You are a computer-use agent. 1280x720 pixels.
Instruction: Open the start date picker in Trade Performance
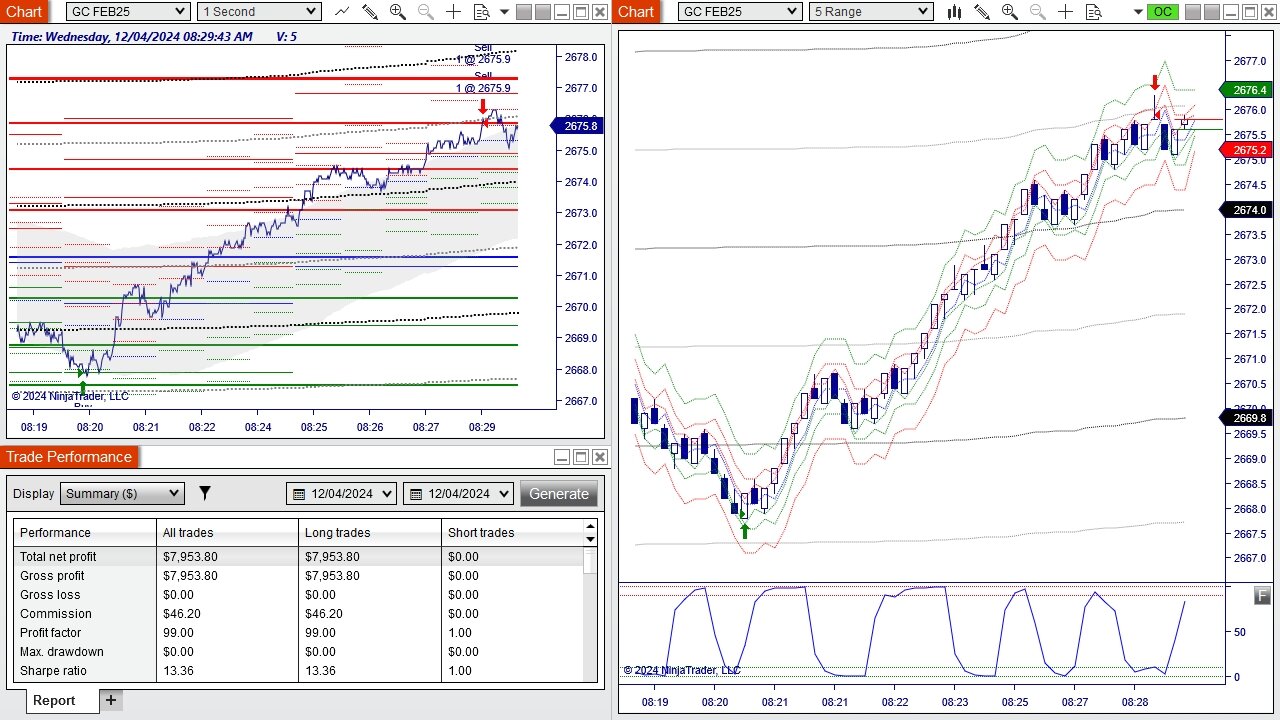point(341,493)
